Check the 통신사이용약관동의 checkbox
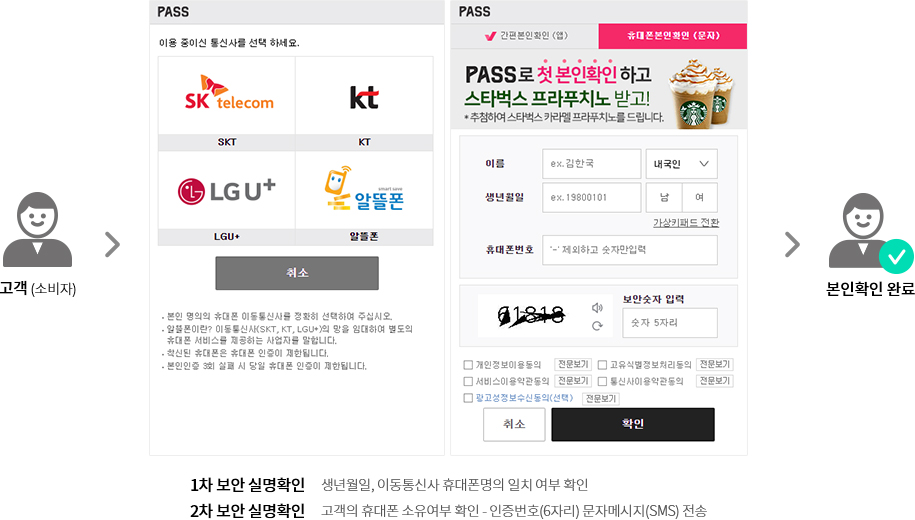Image resolution: width=915 pixels, height=520 pixels. pyautogui.click(x=603, y=381)
